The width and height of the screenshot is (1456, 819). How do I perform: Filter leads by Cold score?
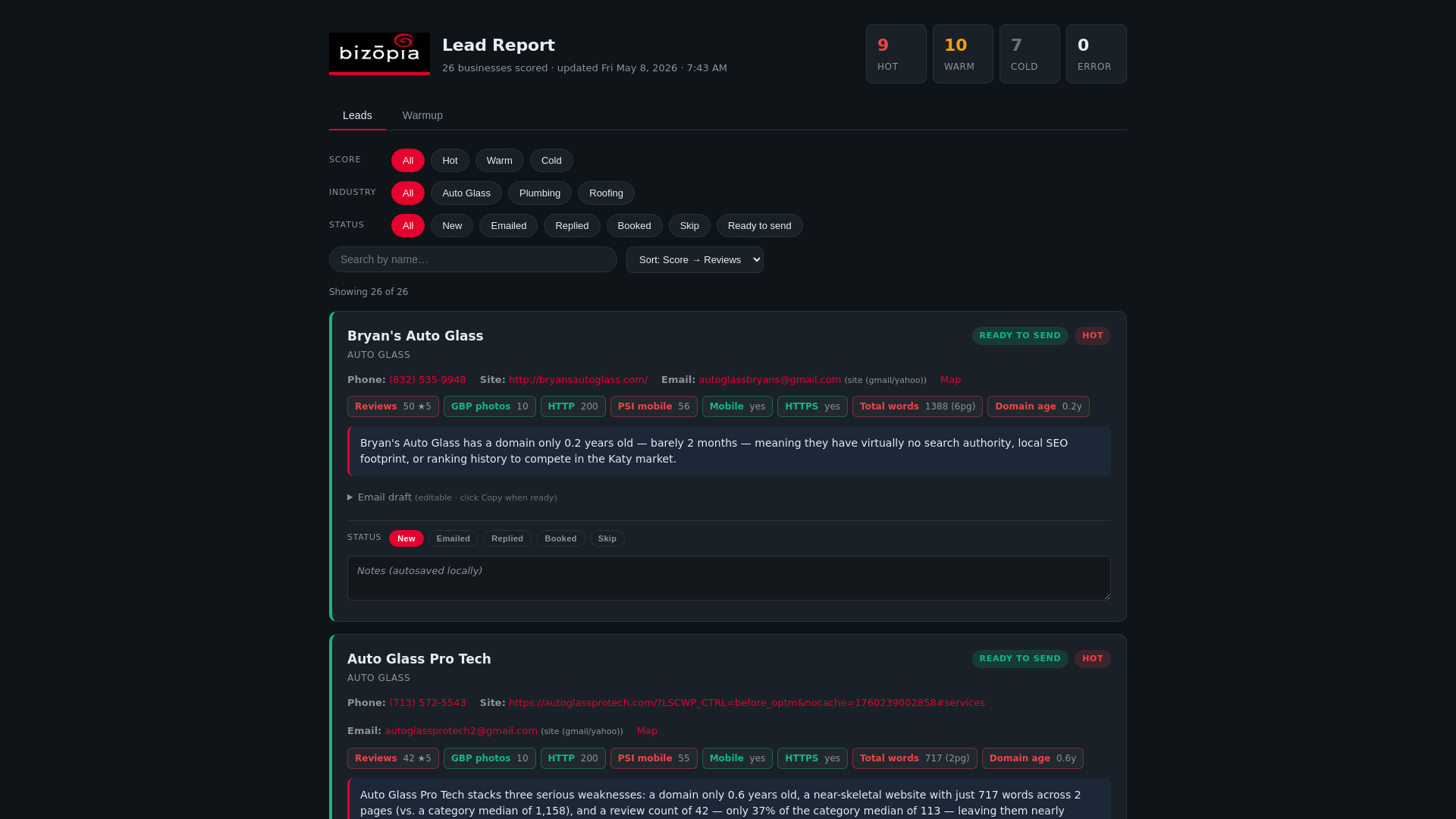pos(551,160)
